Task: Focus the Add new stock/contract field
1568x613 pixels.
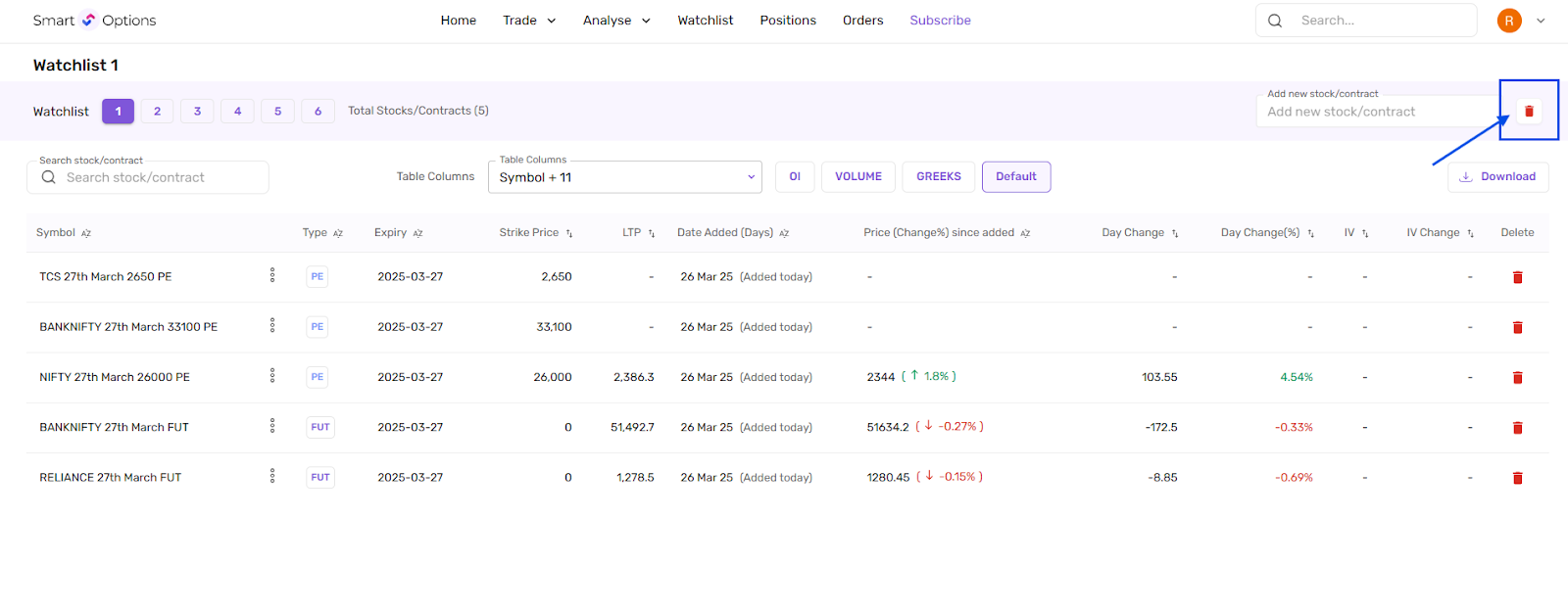Action: (x=1372, y=112)
